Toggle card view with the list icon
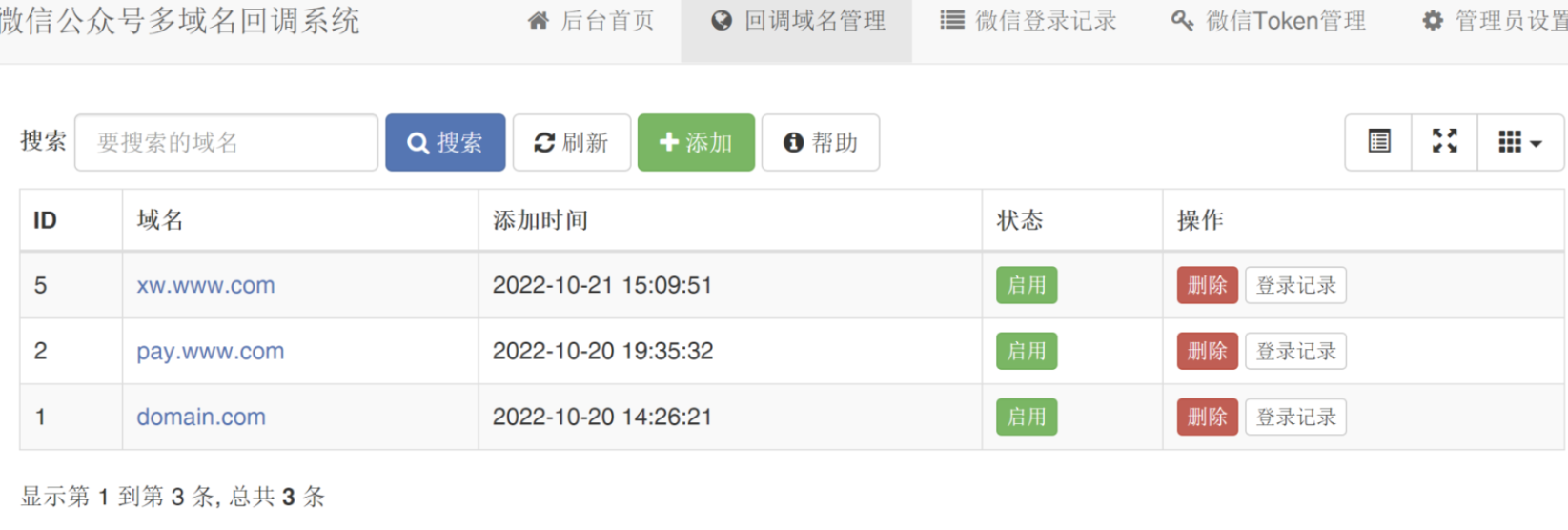The height and width of the screenshot is (530, 1568). click(x=1378, y=142)
